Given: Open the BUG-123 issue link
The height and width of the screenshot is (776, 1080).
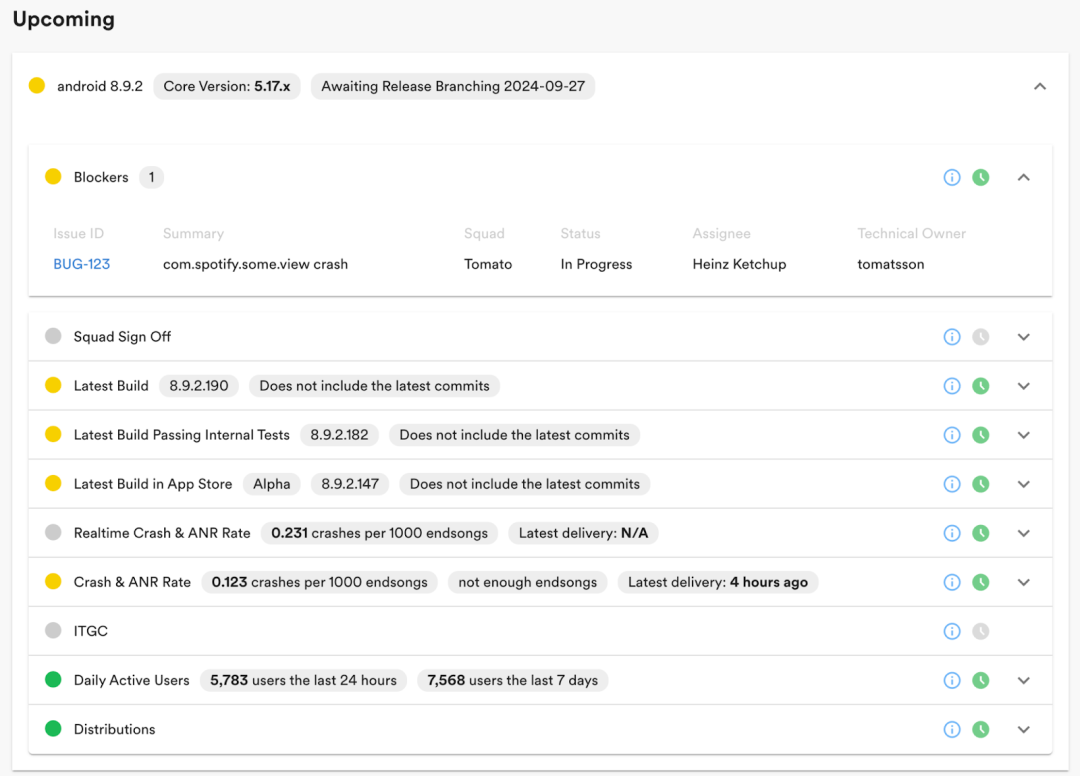Looking at the screenshot, I should pos(81,264).
